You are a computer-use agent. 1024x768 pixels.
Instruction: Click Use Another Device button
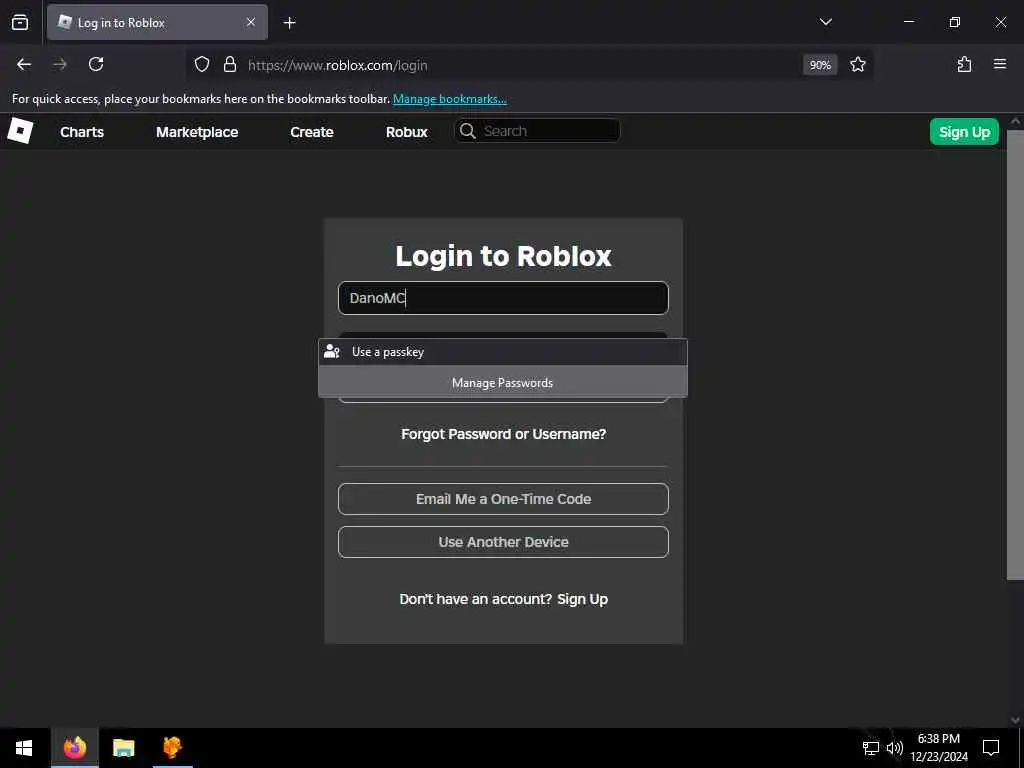tap(504, 542)
